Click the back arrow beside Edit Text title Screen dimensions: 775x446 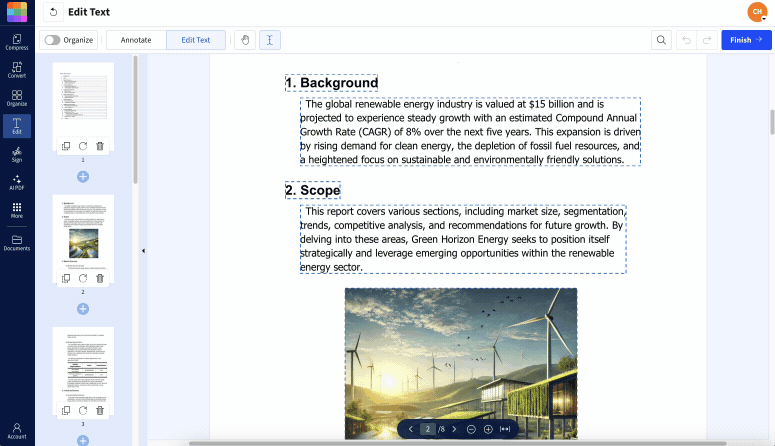pos(53,12)
